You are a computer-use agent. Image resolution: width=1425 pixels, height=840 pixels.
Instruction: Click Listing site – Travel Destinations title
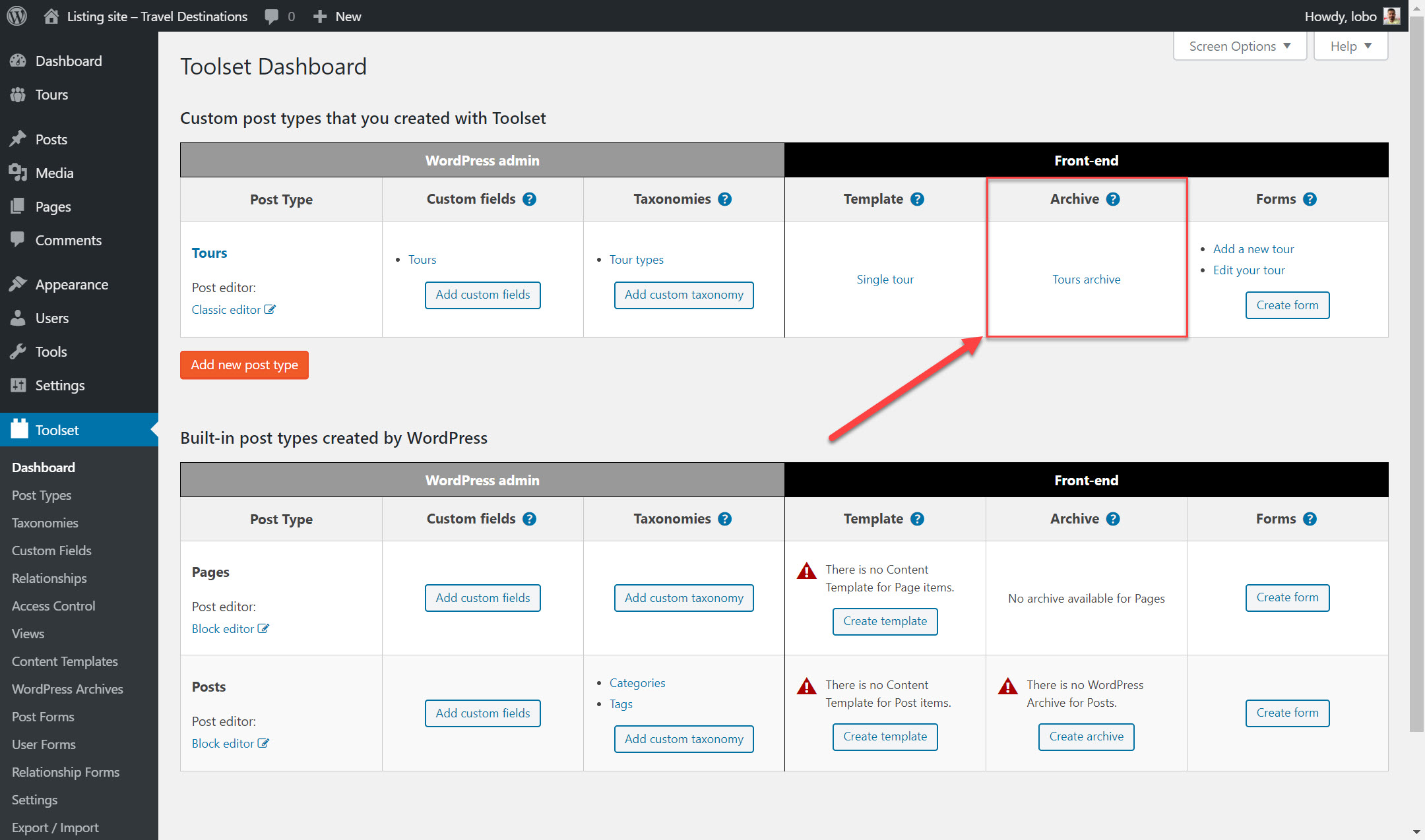(157, 16)
